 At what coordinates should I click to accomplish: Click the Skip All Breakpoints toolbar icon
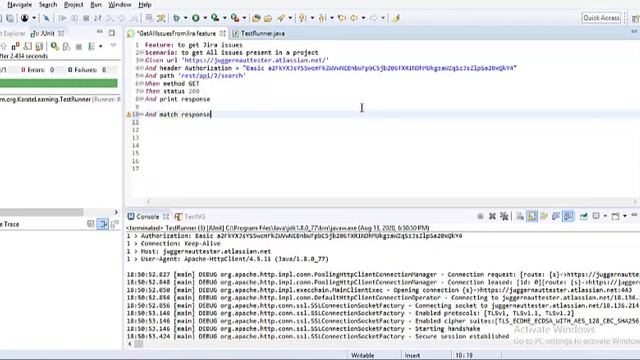coord(46,18)
